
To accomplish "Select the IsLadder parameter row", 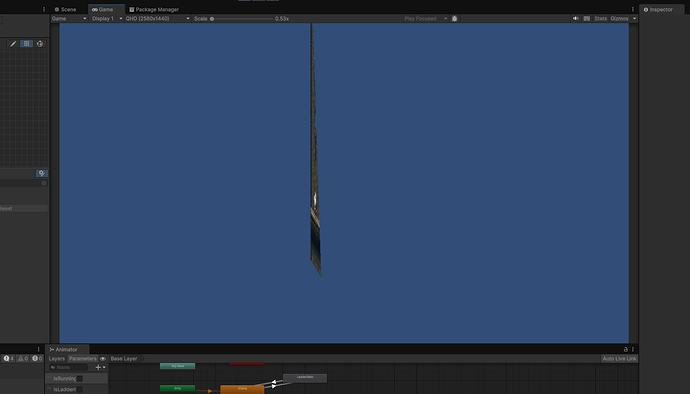I will pos(77,389).
